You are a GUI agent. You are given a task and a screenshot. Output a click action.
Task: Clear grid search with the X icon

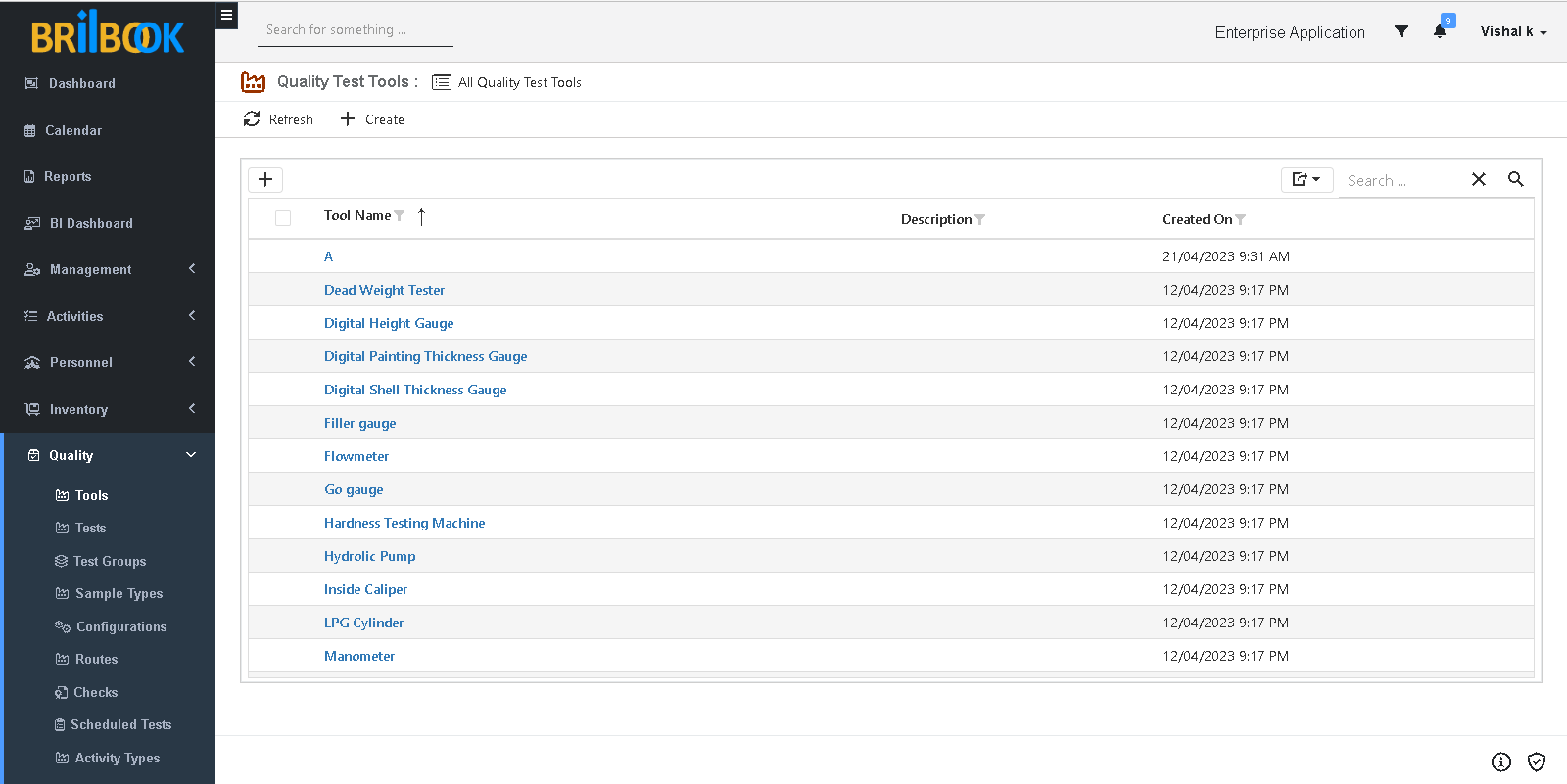click(1479, 179)
